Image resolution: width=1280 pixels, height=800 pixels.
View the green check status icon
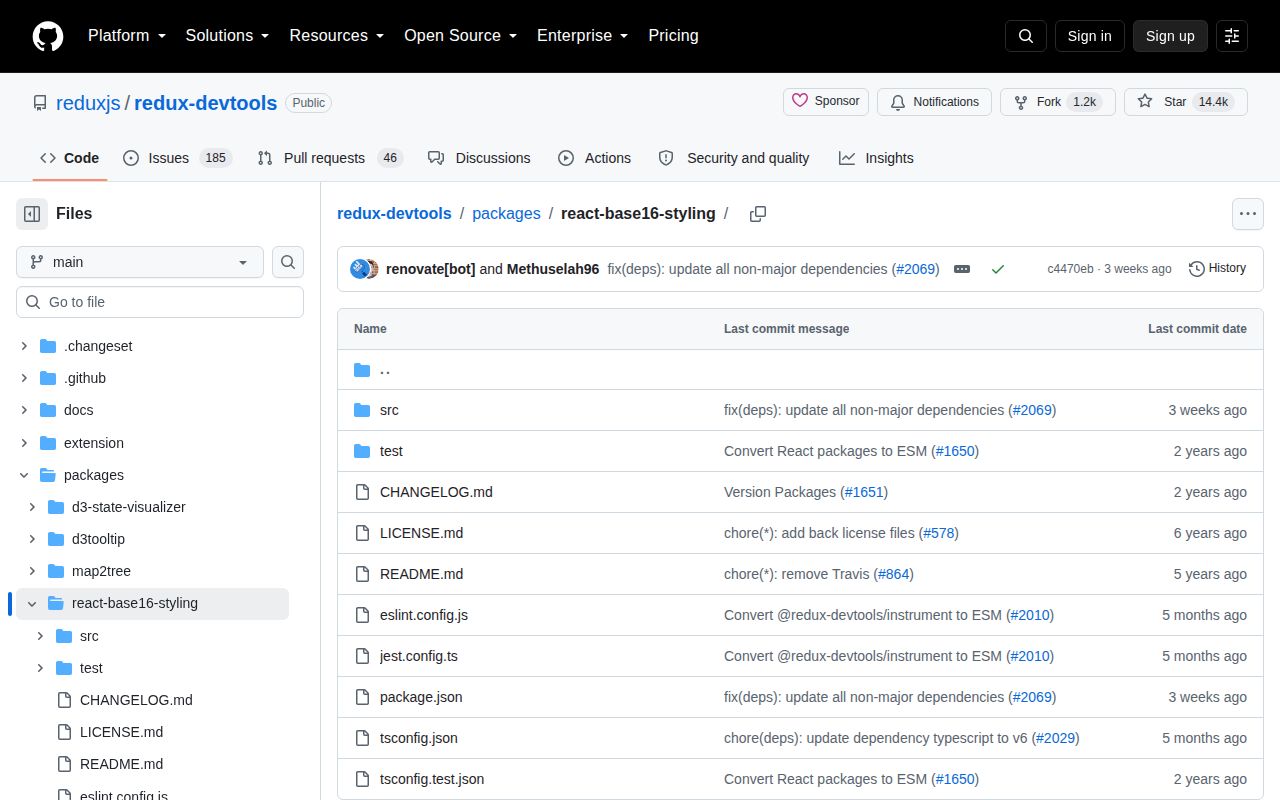point(997,269)
